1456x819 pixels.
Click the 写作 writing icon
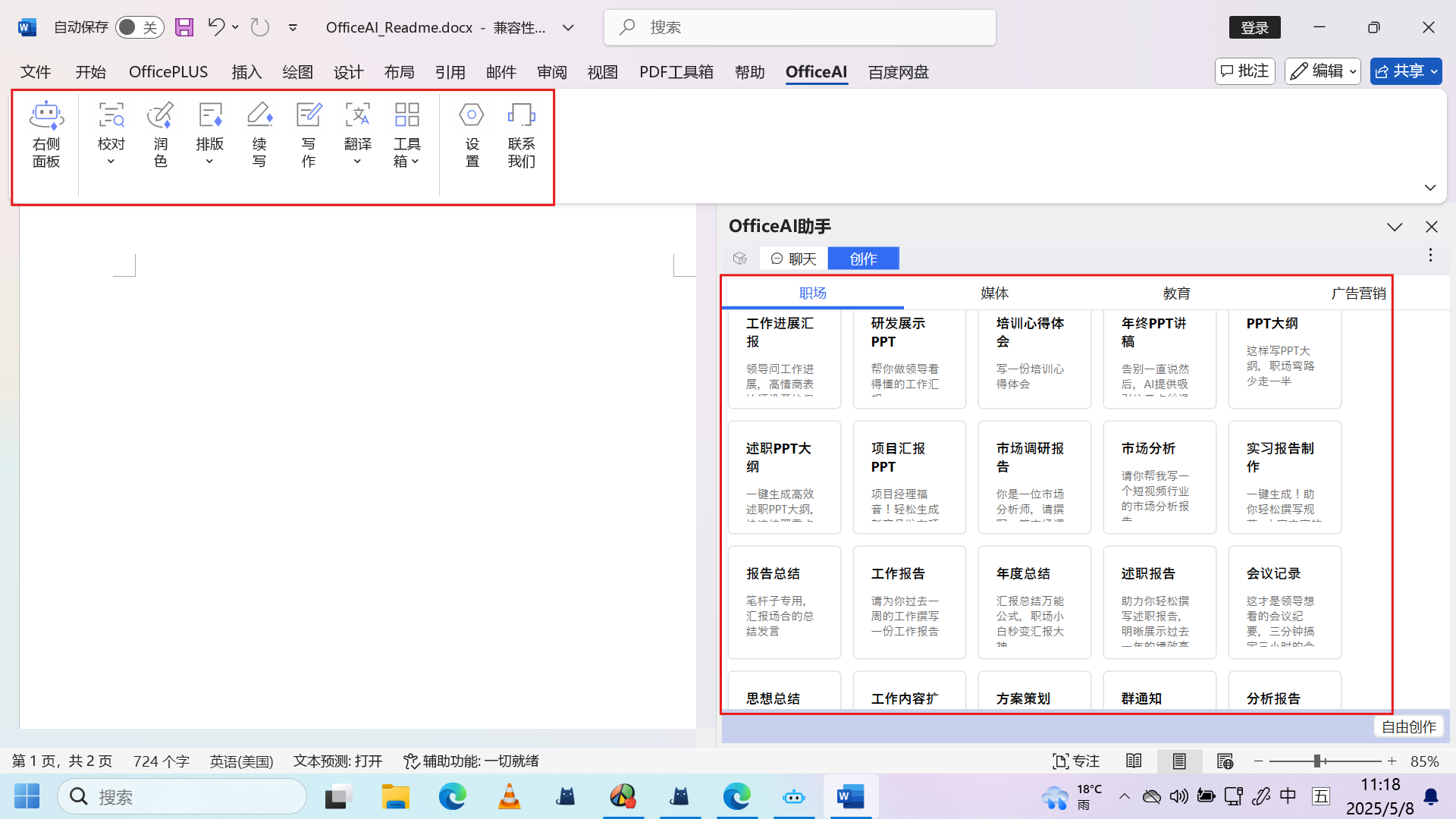[x=309, y=116]
